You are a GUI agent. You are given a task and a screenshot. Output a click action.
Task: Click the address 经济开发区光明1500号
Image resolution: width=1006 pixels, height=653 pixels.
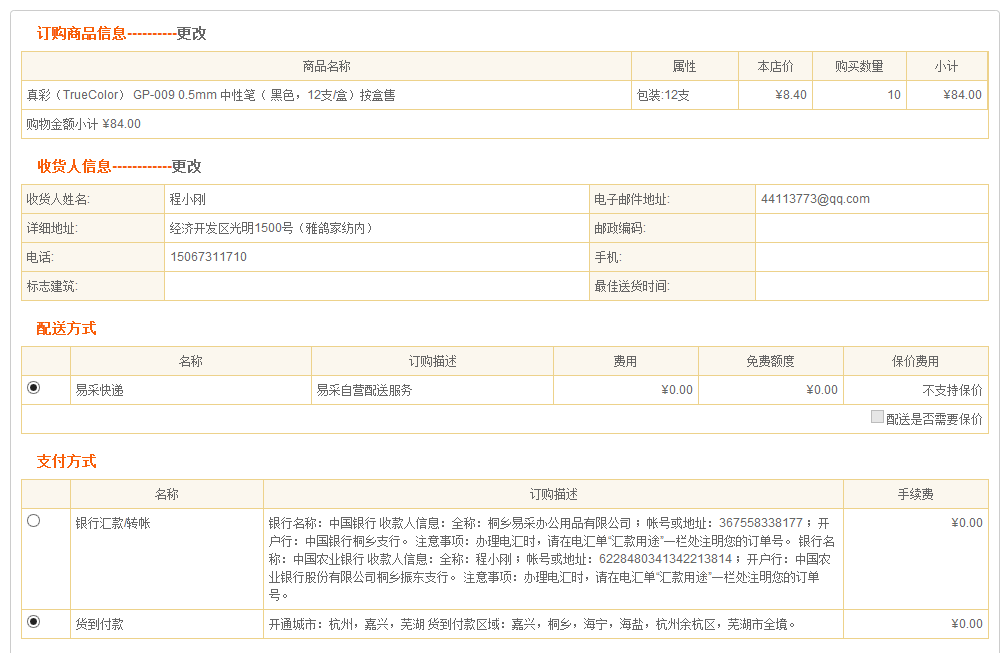[271, 228]
